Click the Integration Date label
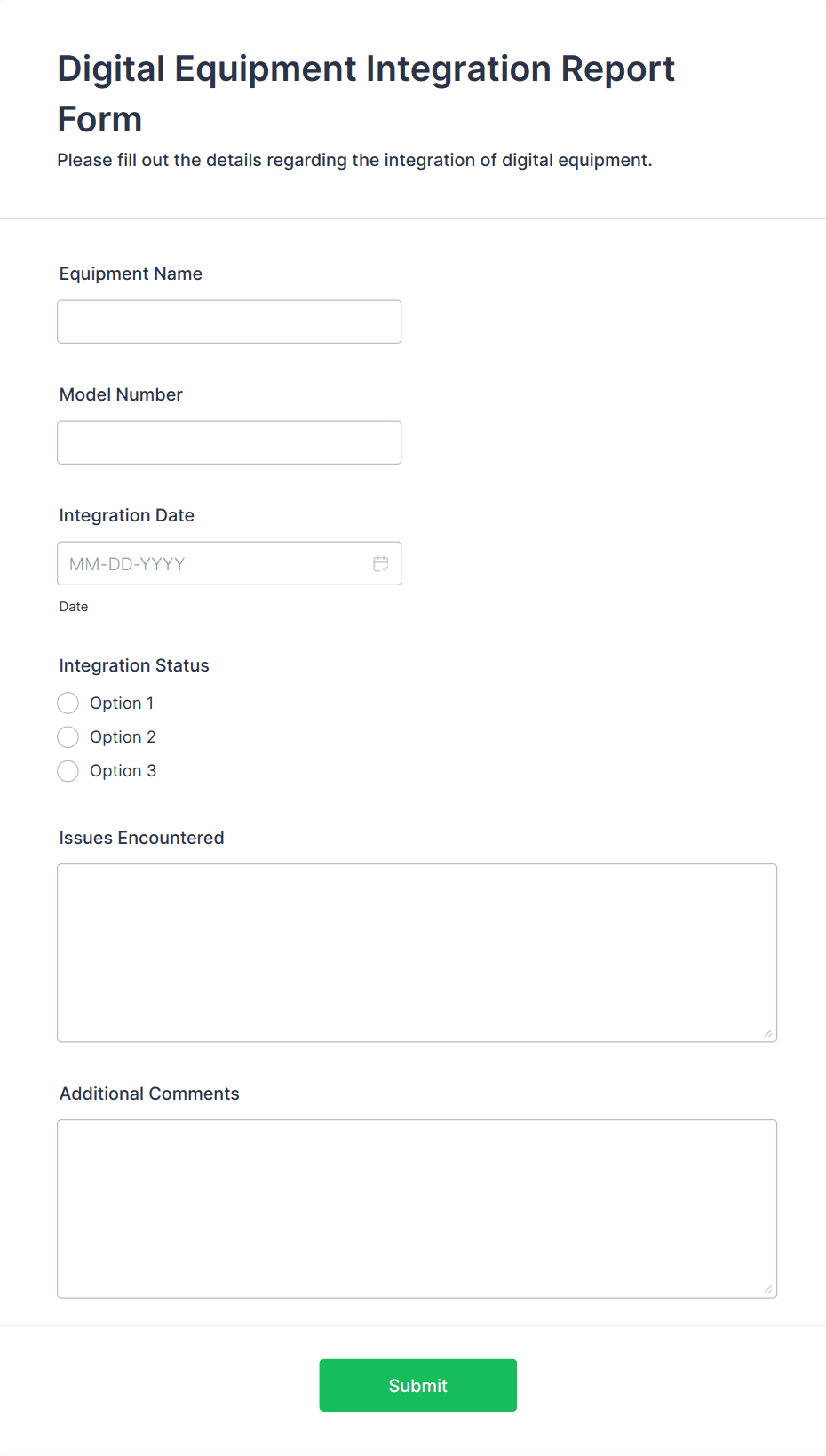Image resolution: width=826 pixels, height=1456 pixels. tap(127, 515)
